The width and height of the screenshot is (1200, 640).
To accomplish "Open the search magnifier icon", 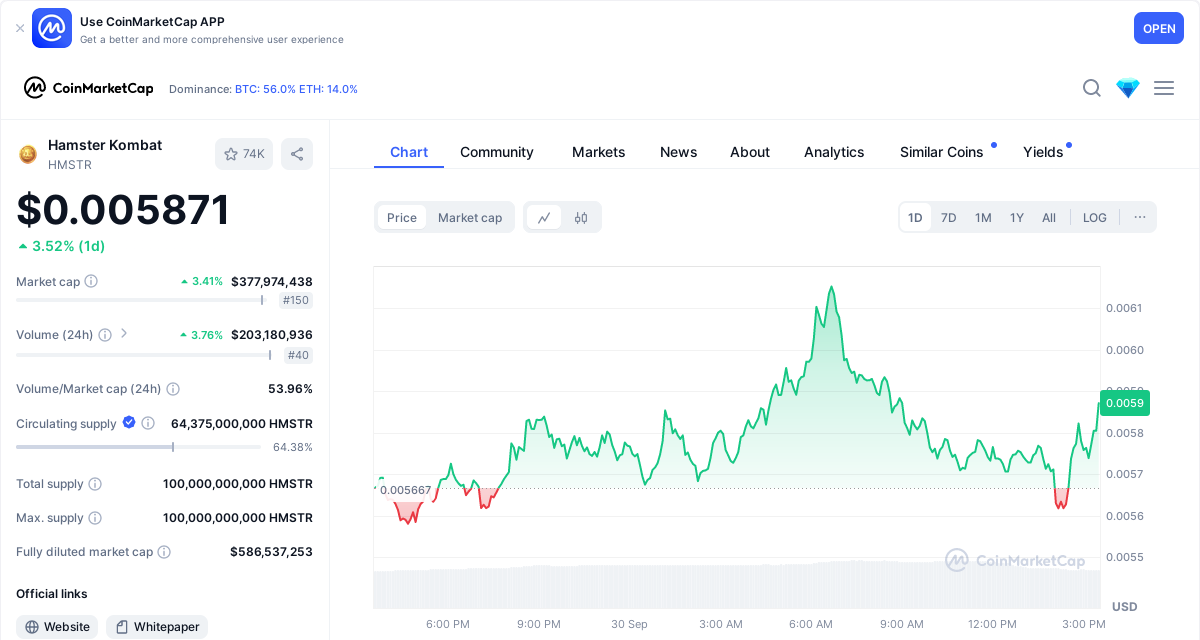I will click(1092, 88).
